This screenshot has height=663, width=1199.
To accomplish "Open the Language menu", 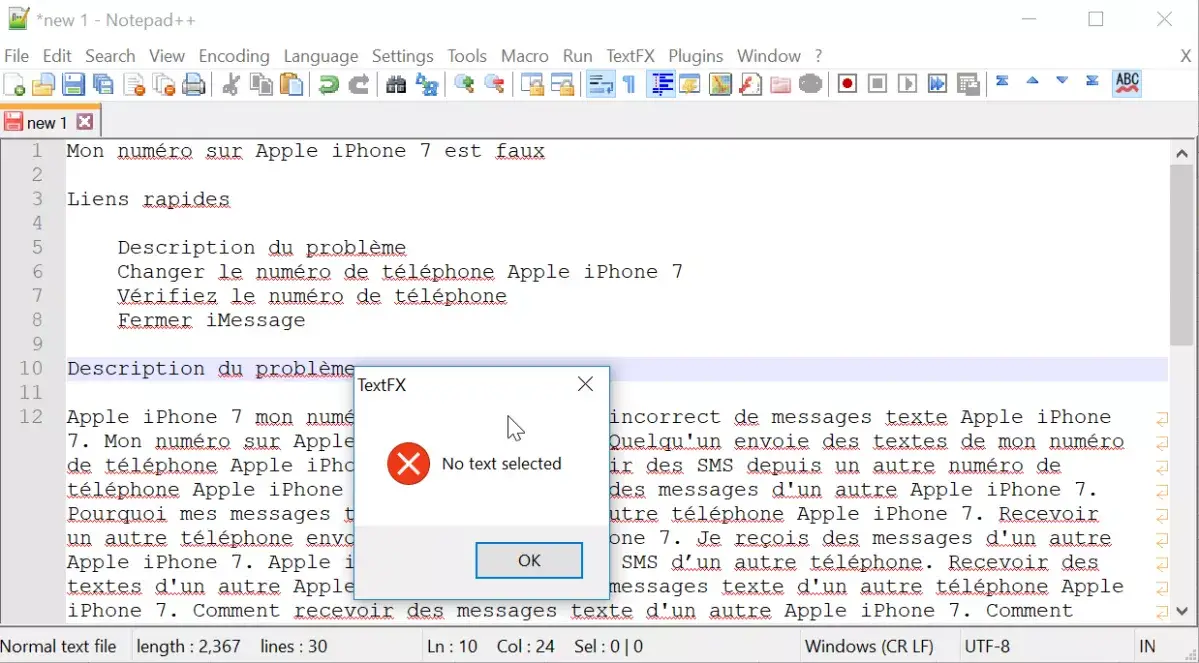I will pos(320,56).
